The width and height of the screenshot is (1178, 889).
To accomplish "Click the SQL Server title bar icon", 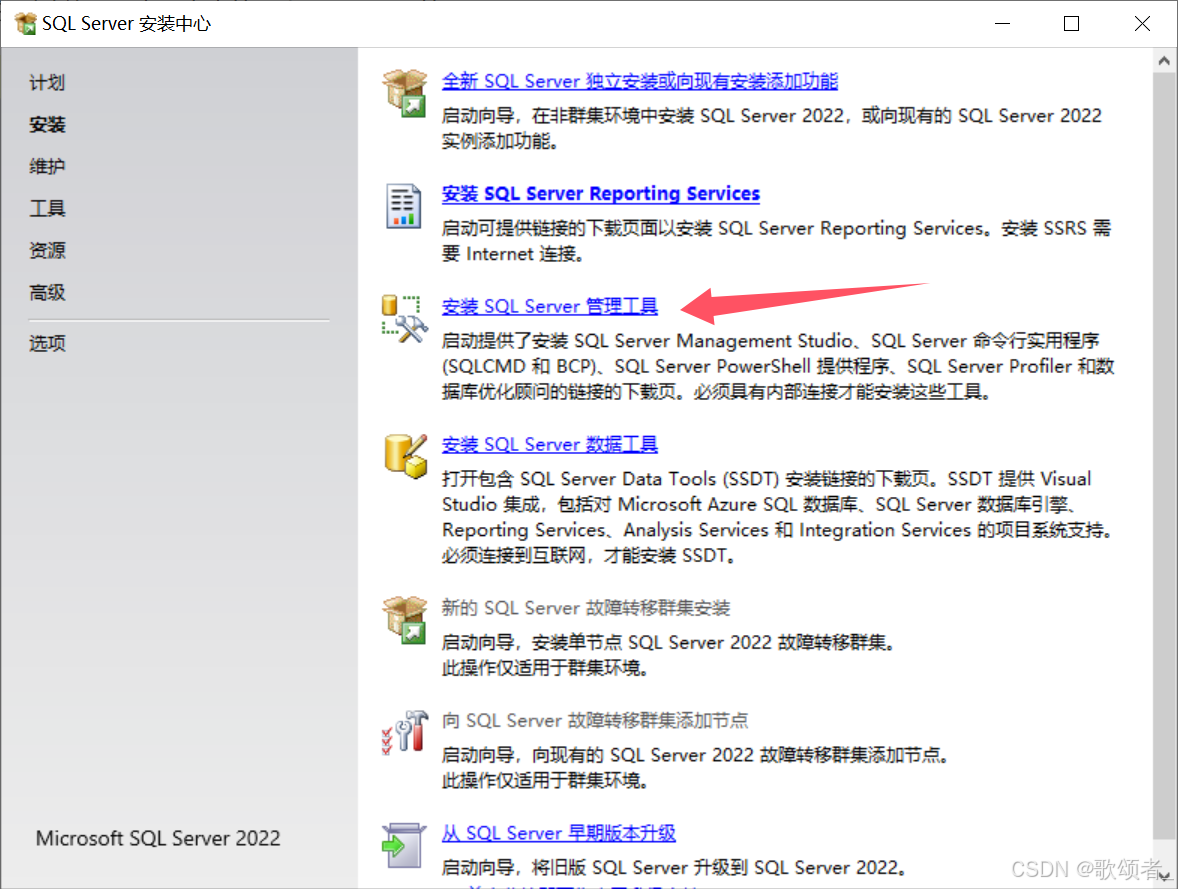I will click(26, 23).
